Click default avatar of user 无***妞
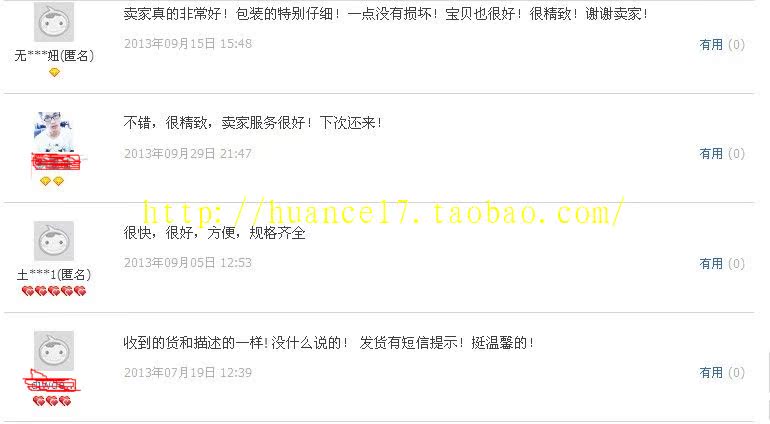Image resolution: width=770 pixels, height=424 pixels. point(54,22)
